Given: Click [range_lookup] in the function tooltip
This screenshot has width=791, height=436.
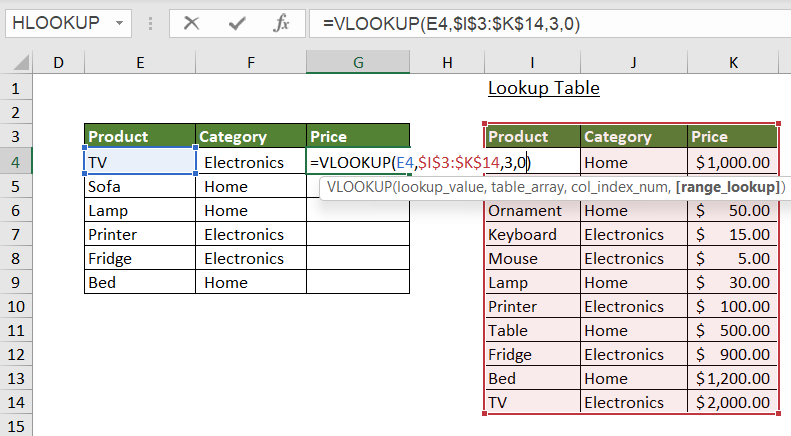Looking at the screenshot, I should [x=728, y=187].
